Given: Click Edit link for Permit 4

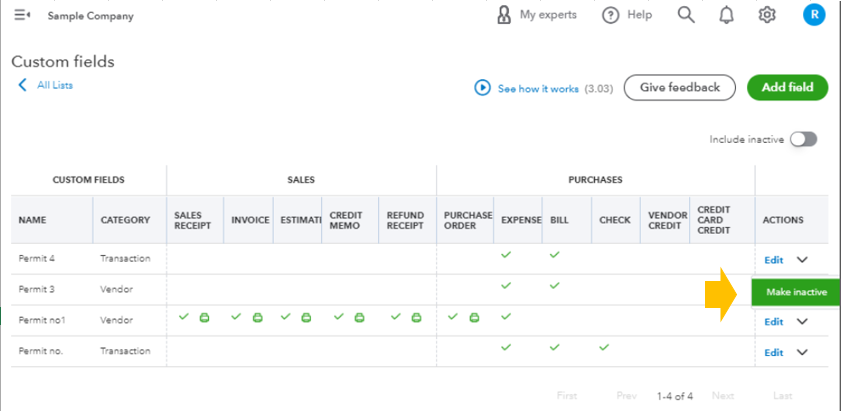Looking at the screenshot, I should pos(773,260).
